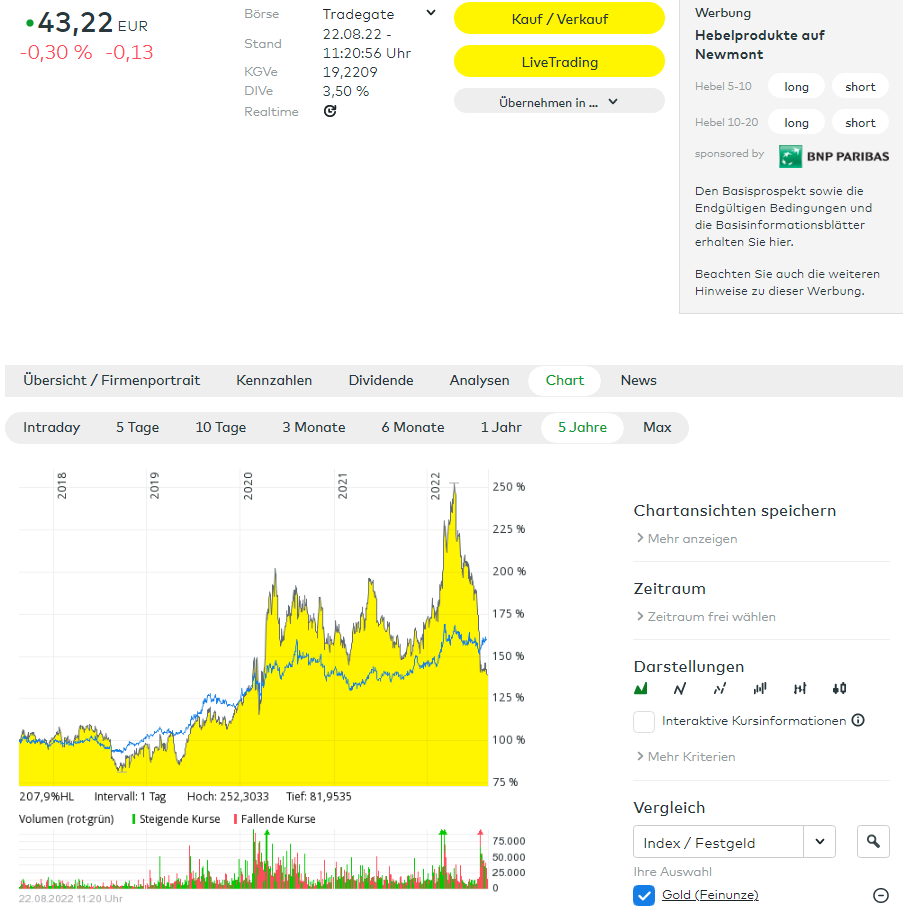
Task: Select the Max time range
Action: (x=657, y=427)
